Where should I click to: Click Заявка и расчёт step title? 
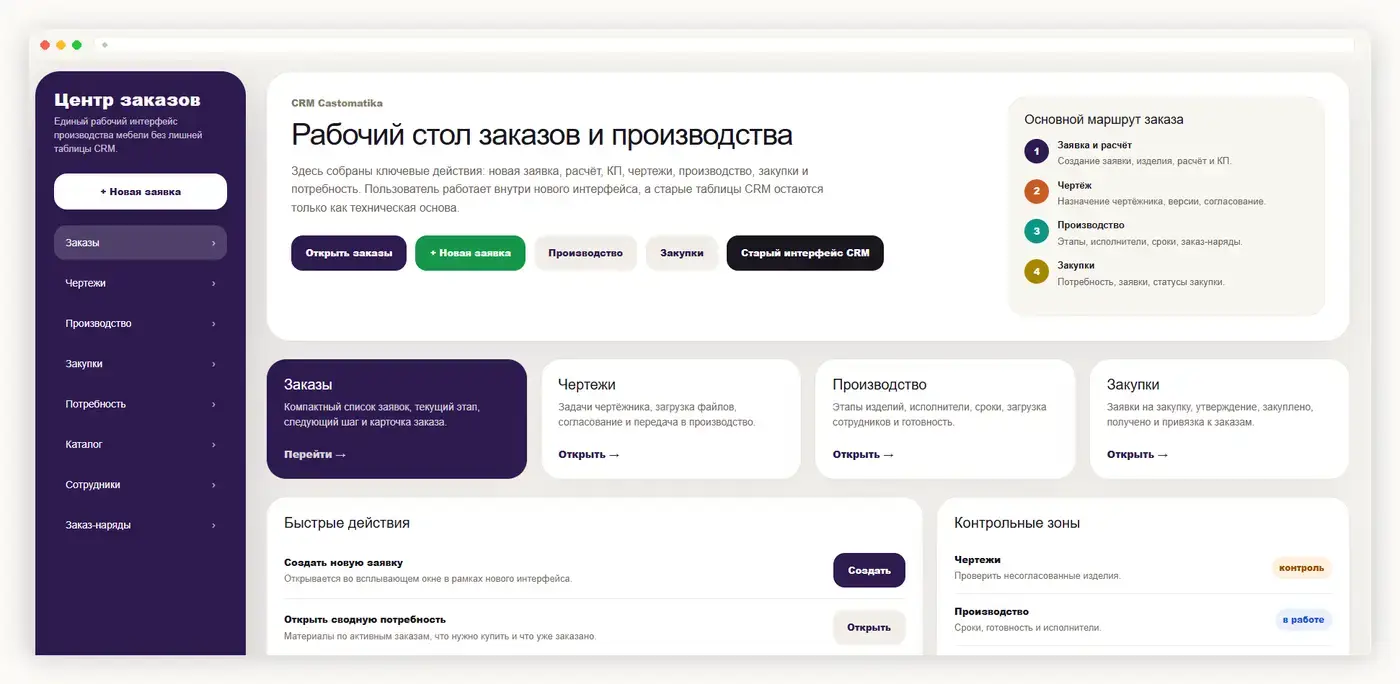point(1094,145)
